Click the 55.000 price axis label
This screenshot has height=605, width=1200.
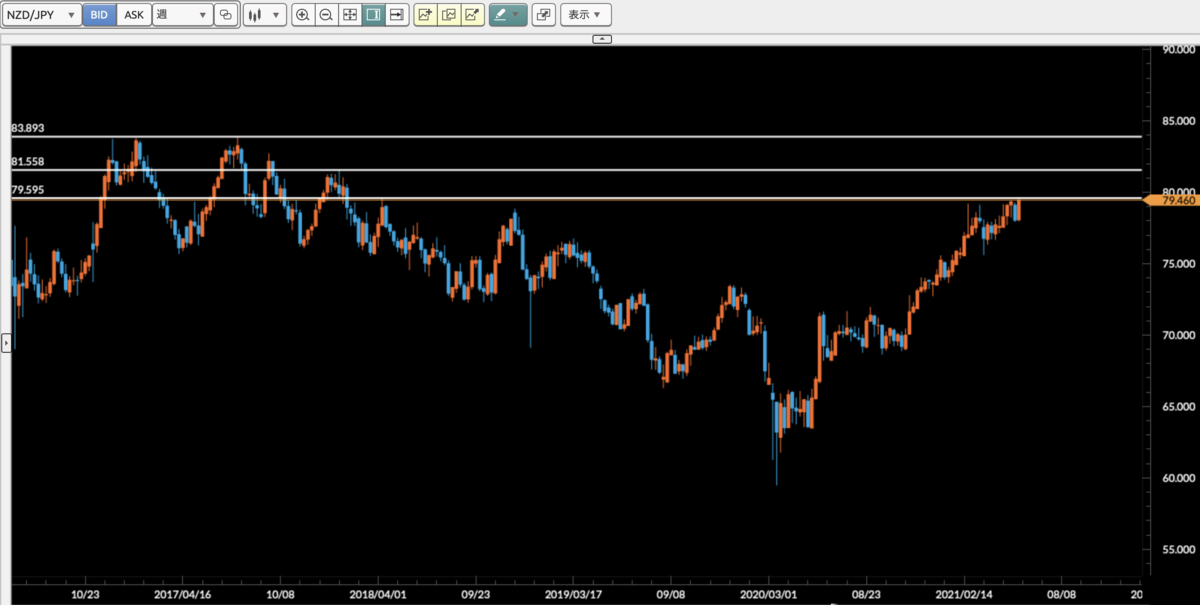coord(1179,550)
